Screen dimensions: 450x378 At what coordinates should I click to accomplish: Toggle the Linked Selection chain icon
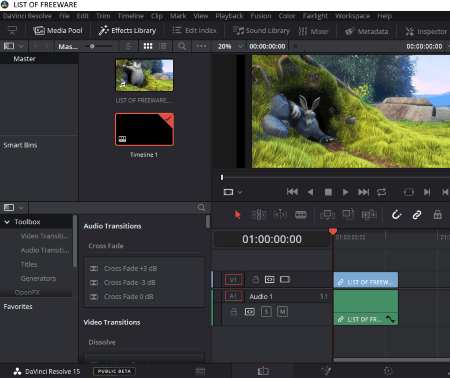point(417,215)
